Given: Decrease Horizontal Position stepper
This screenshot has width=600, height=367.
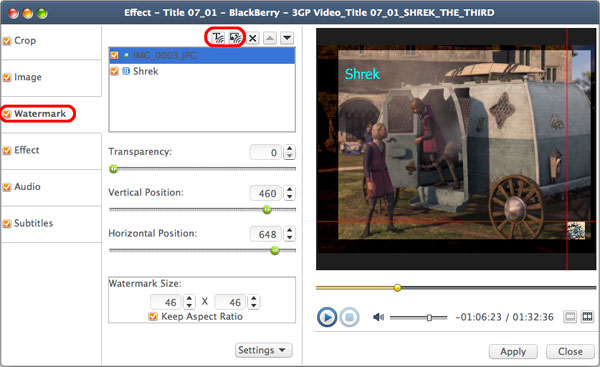Looking at the screenshot, I should (290, 238).
